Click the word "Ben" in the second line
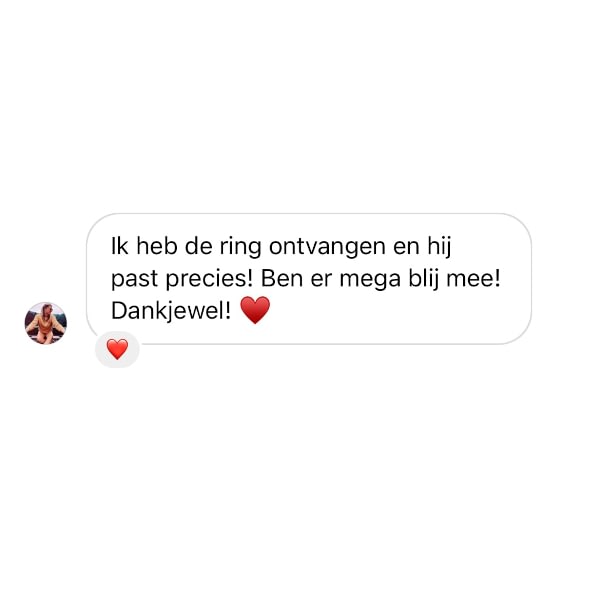The width and height of the screenshot is (600, 600). tap(282, 278)
